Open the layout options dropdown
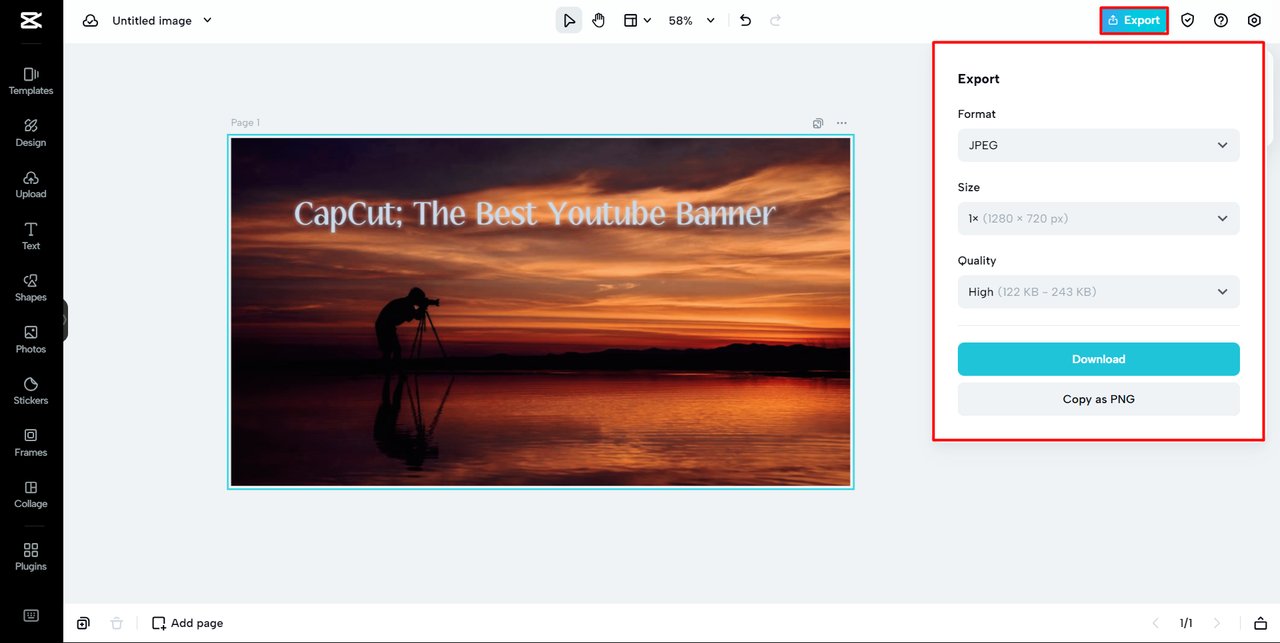The image size is (1280, 643). click(x=637, y=20)
